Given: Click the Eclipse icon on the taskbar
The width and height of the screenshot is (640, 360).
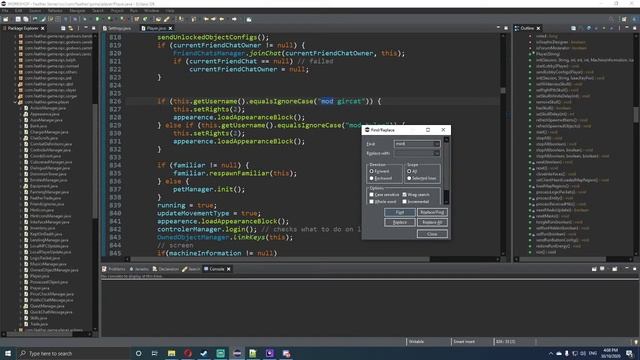Looking at the screenshot, I should [237, 353].
